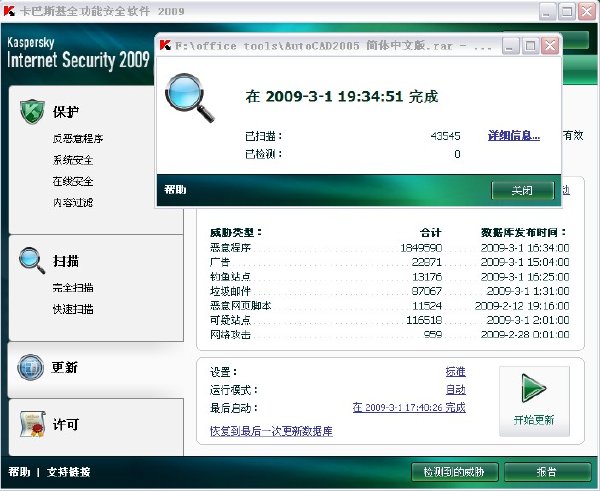Click the globe Update icon
This screenshot has width=600, height=491.
pyautogui.click(x=30, y=367)
